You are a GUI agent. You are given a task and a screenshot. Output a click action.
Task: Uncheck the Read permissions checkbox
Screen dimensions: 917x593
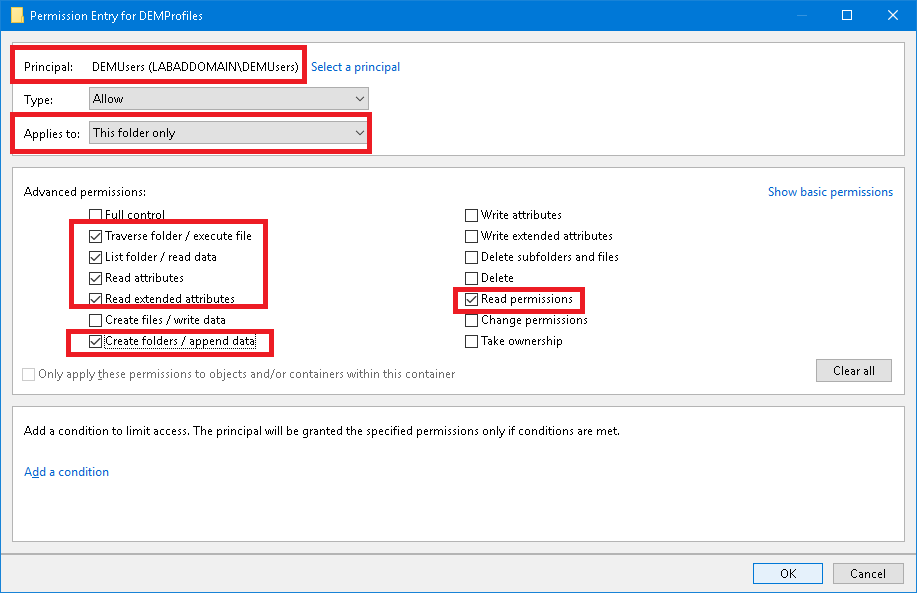[x=471, y=299]
